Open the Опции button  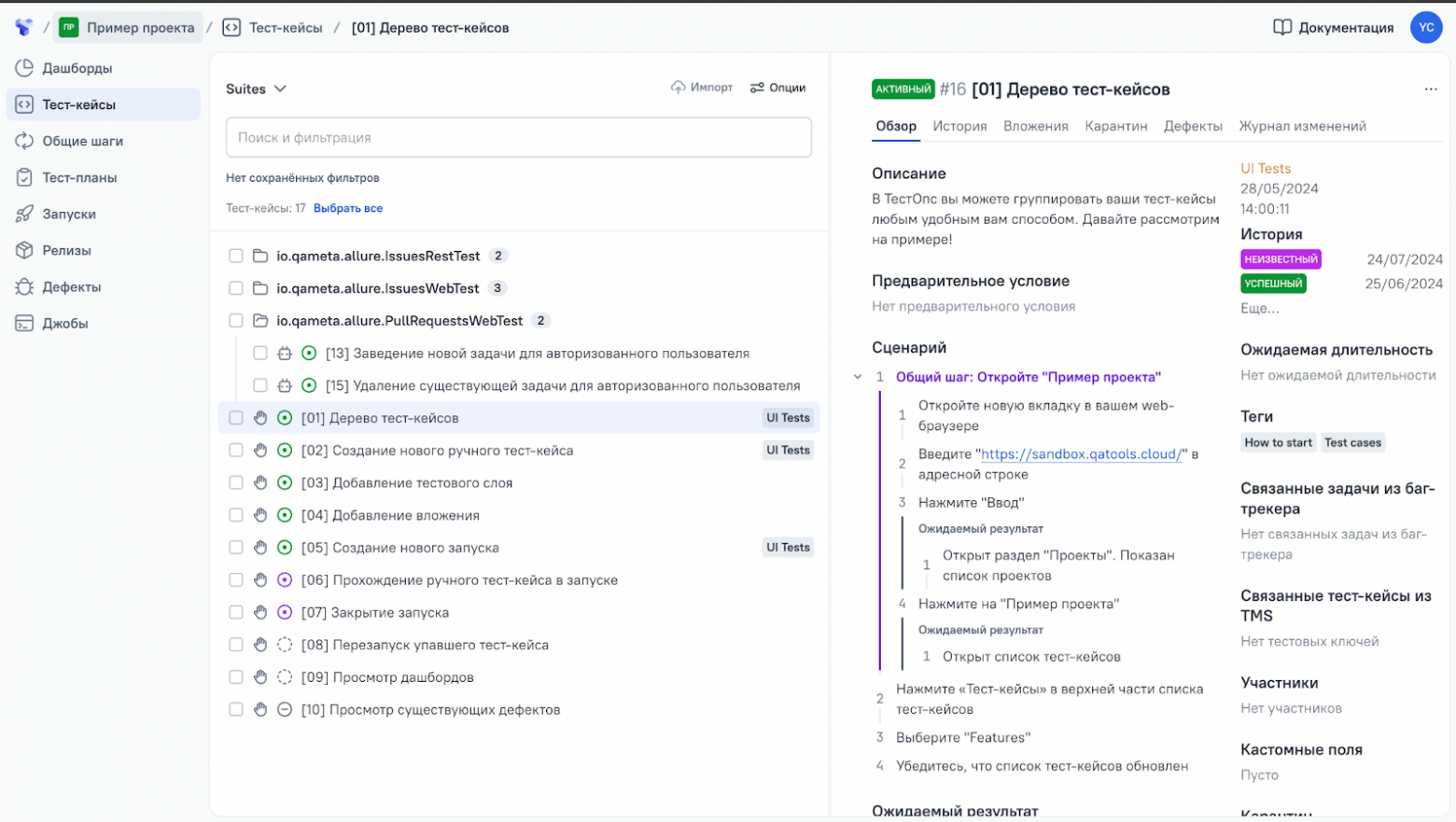[777, 88]
